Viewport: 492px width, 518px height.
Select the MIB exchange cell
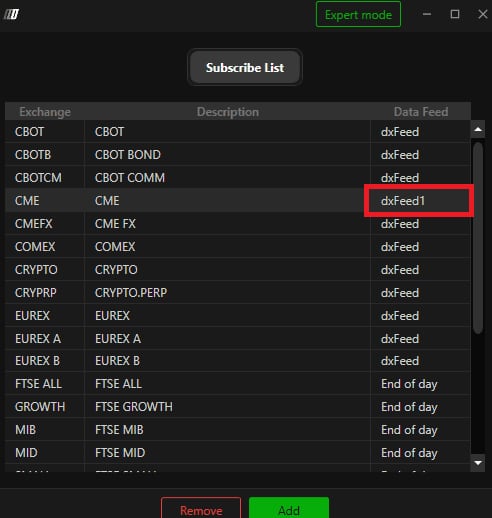coord(45,430)
